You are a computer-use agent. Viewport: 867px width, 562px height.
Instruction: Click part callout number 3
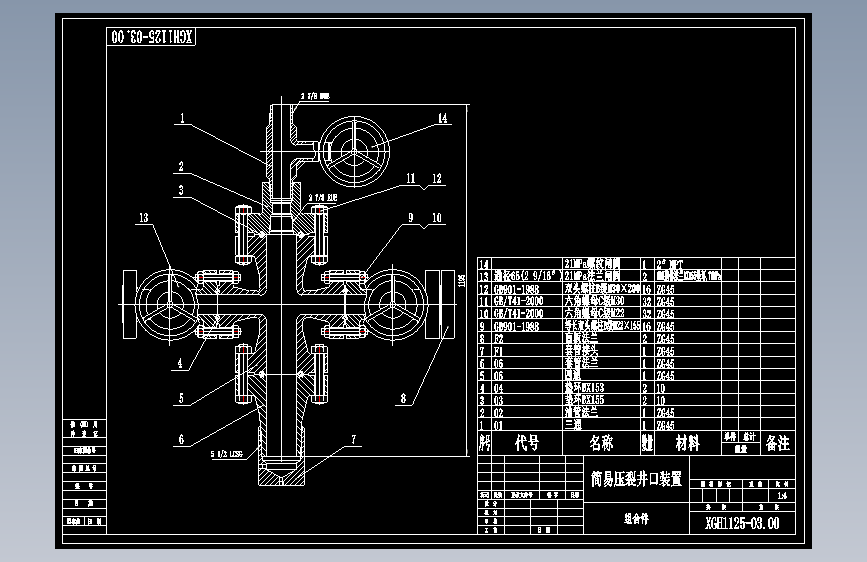pos(181,190)
